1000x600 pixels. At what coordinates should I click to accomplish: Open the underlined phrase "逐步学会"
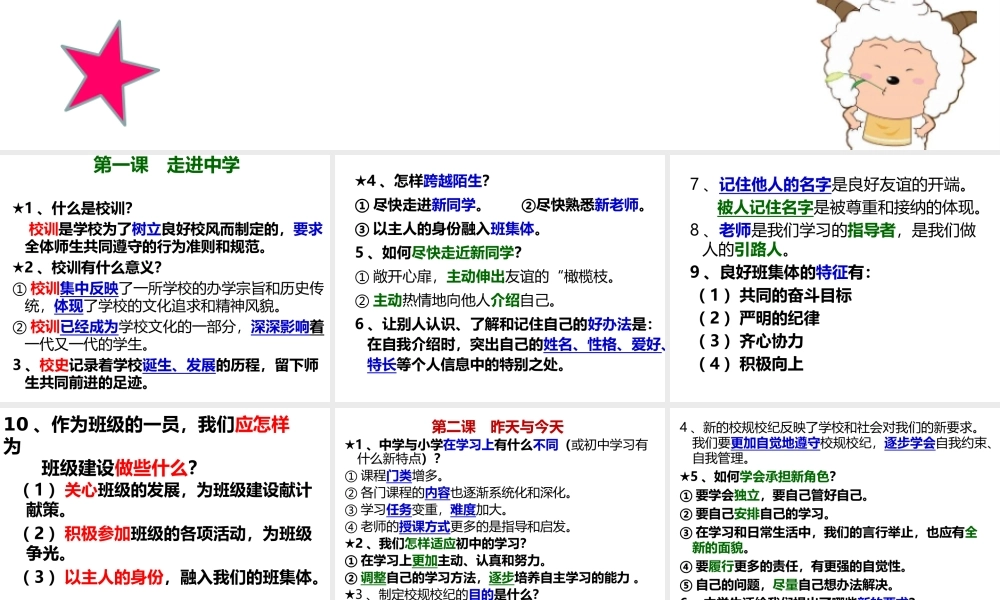[x=909, y=443]
